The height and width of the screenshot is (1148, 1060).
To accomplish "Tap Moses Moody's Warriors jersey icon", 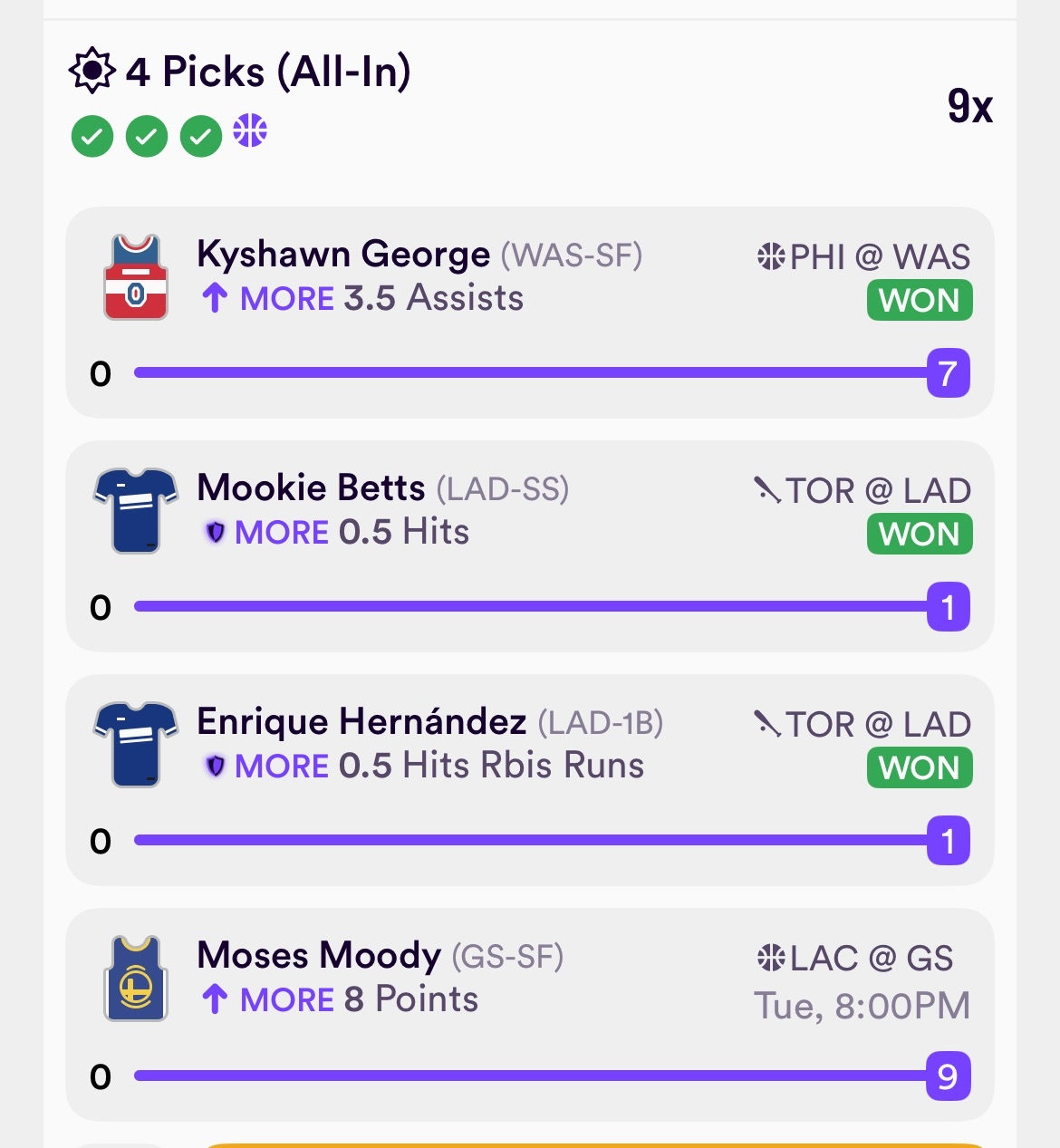I will [136, 979].
